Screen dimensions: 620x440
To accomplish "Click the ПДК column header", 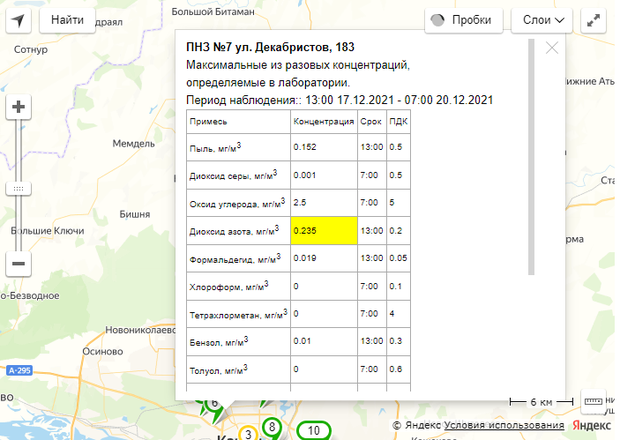I will pyautogui.click(x=398, y=122).
